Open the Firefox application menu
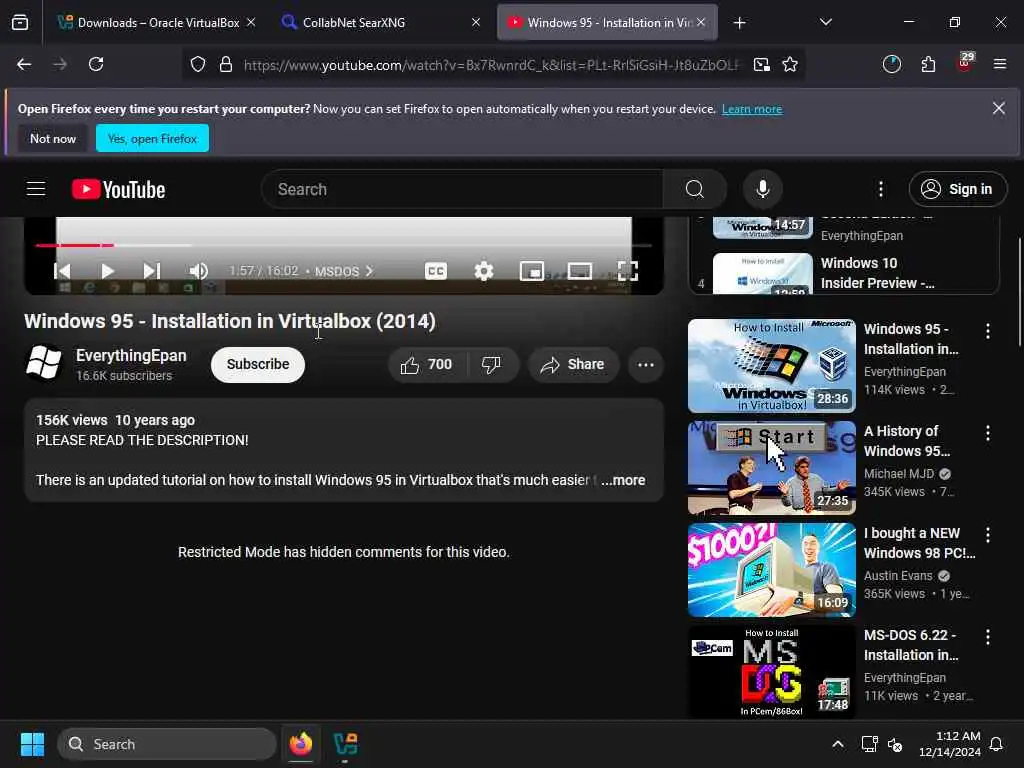 point(1000,64)
